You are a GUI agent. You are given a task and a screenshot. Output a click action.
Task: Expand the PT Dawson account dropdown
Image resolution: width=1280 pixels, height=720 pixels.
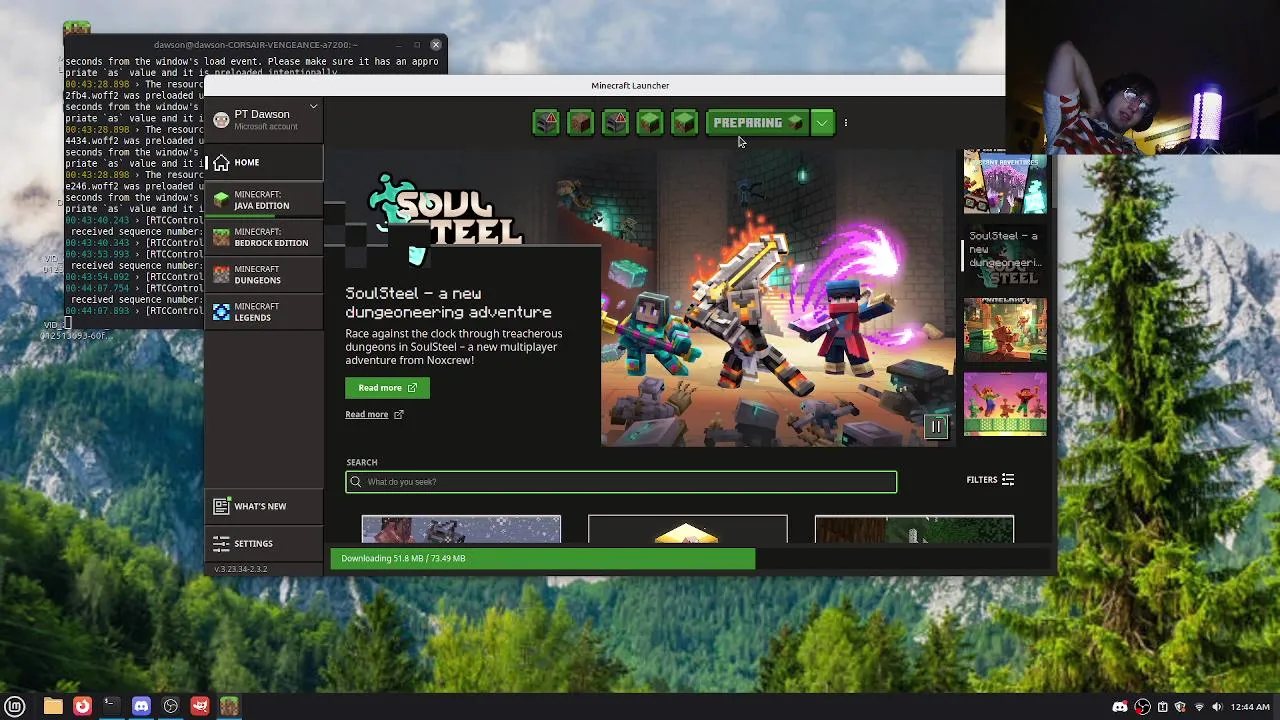[313, 106]
